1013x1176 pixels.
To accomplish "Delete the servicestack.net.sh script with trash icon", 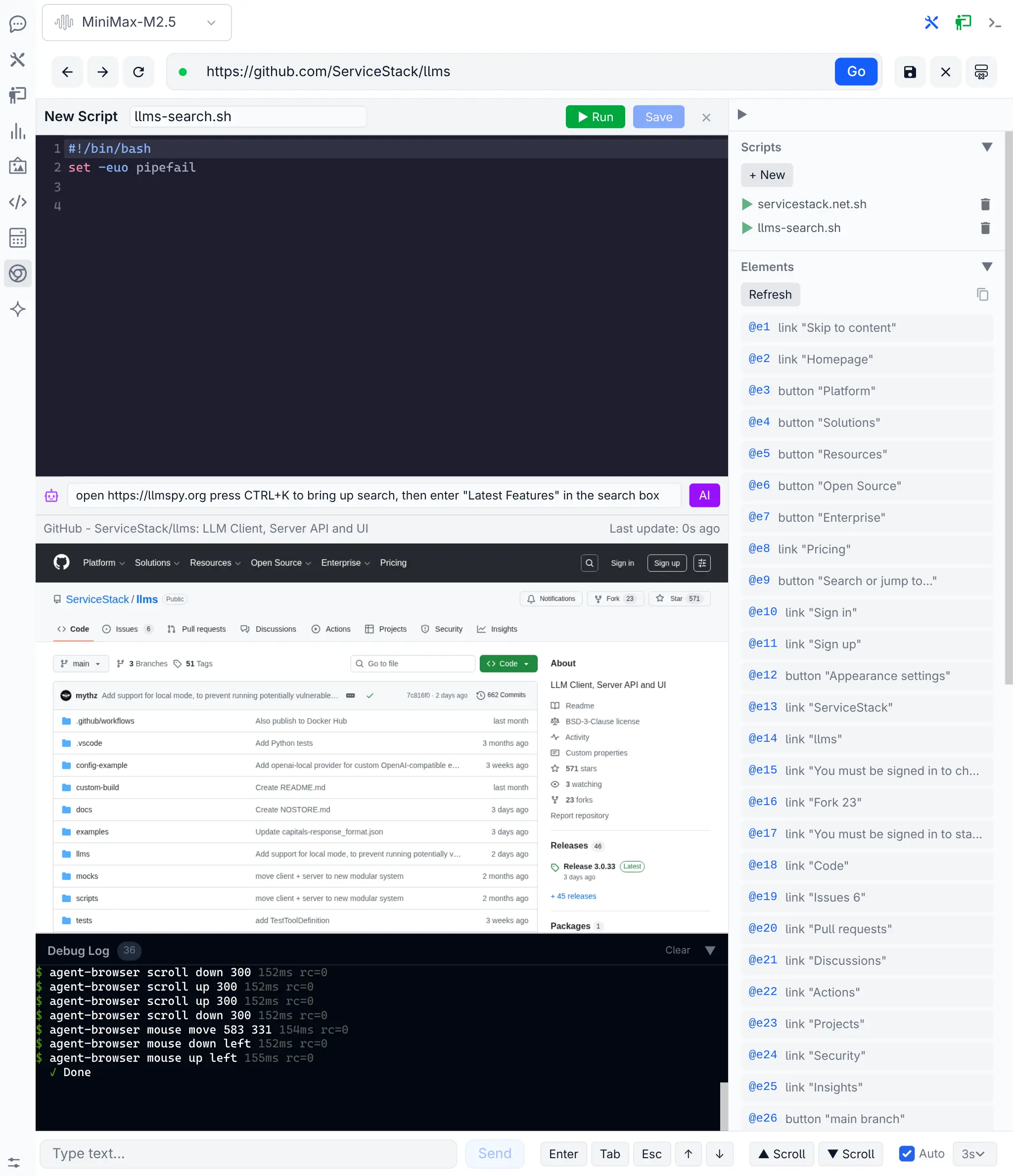I will [x=985, y=204].
